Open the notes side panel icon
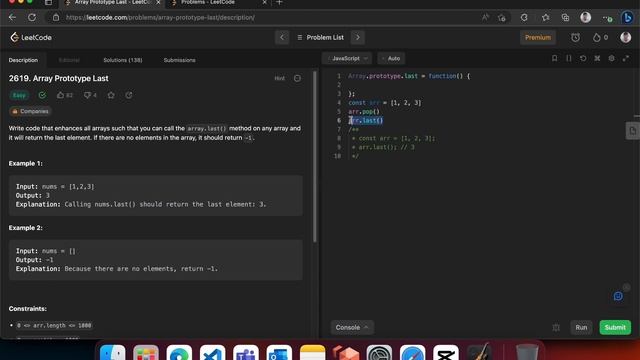 point(632,131)
